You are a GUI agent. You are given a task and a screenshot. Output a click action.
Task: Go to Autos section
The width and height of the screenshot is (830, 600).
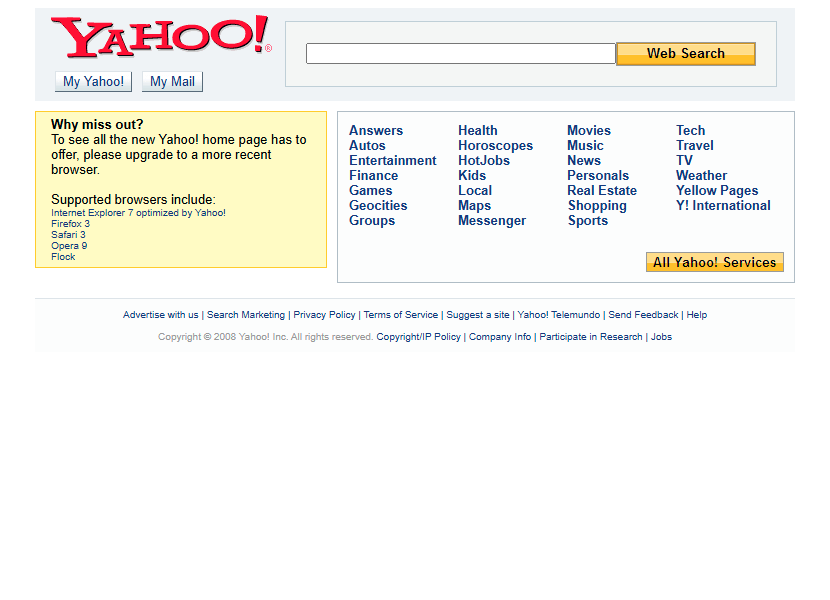pos(367,146)
